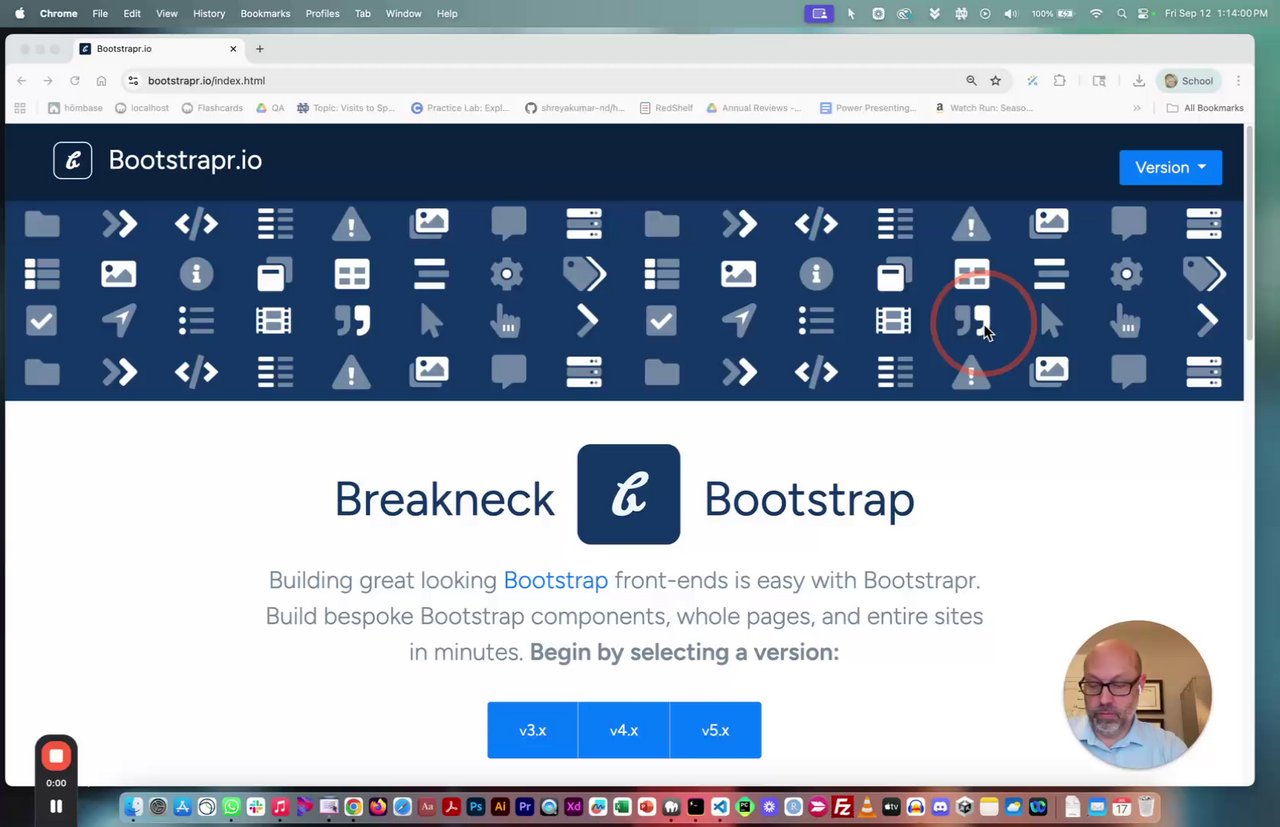Choose the v3.x version button
Viewport: 1280px width, 827px height.
[x=532, y=730]
